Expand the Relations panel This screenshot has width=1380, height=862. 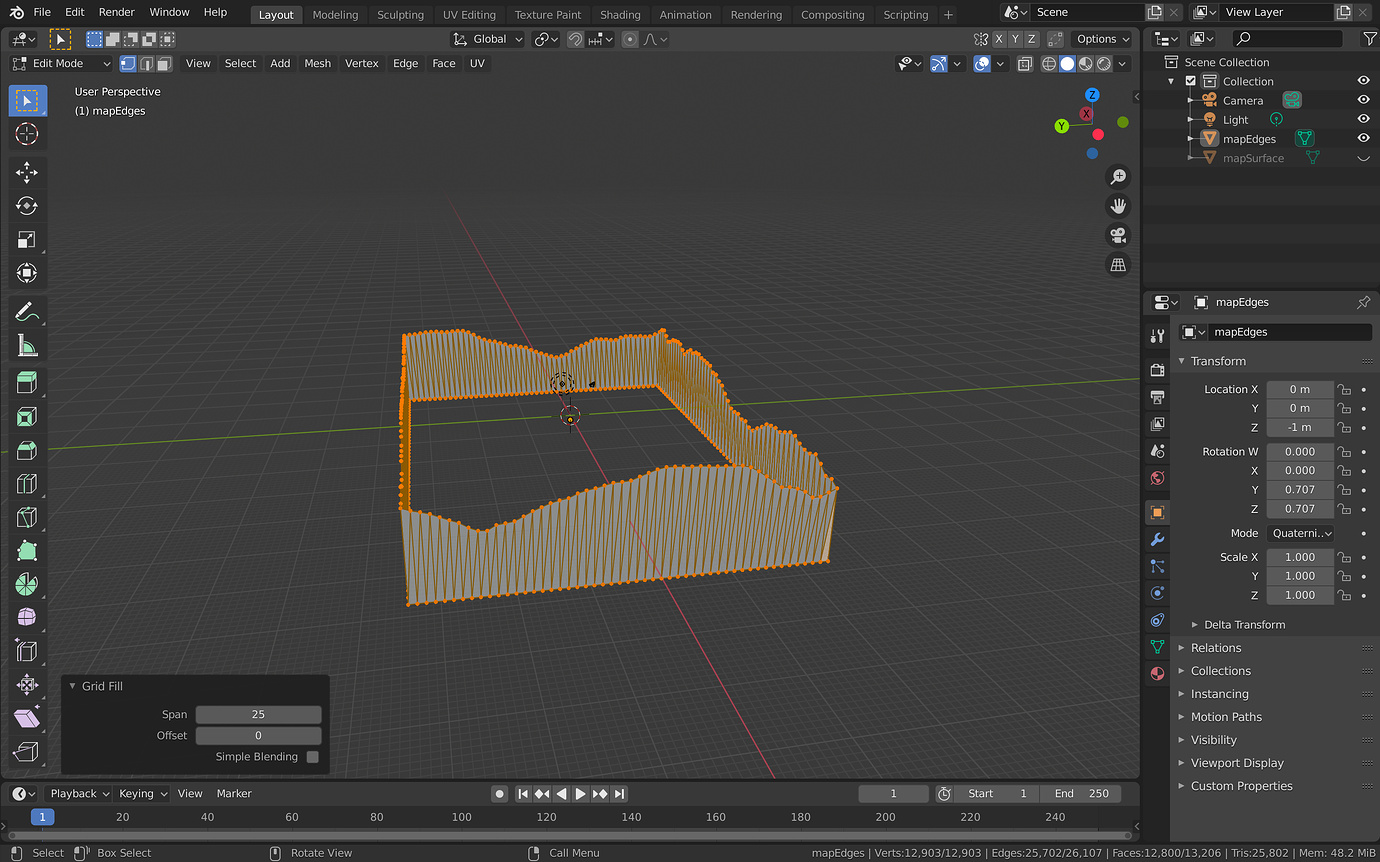point(1215,648)
